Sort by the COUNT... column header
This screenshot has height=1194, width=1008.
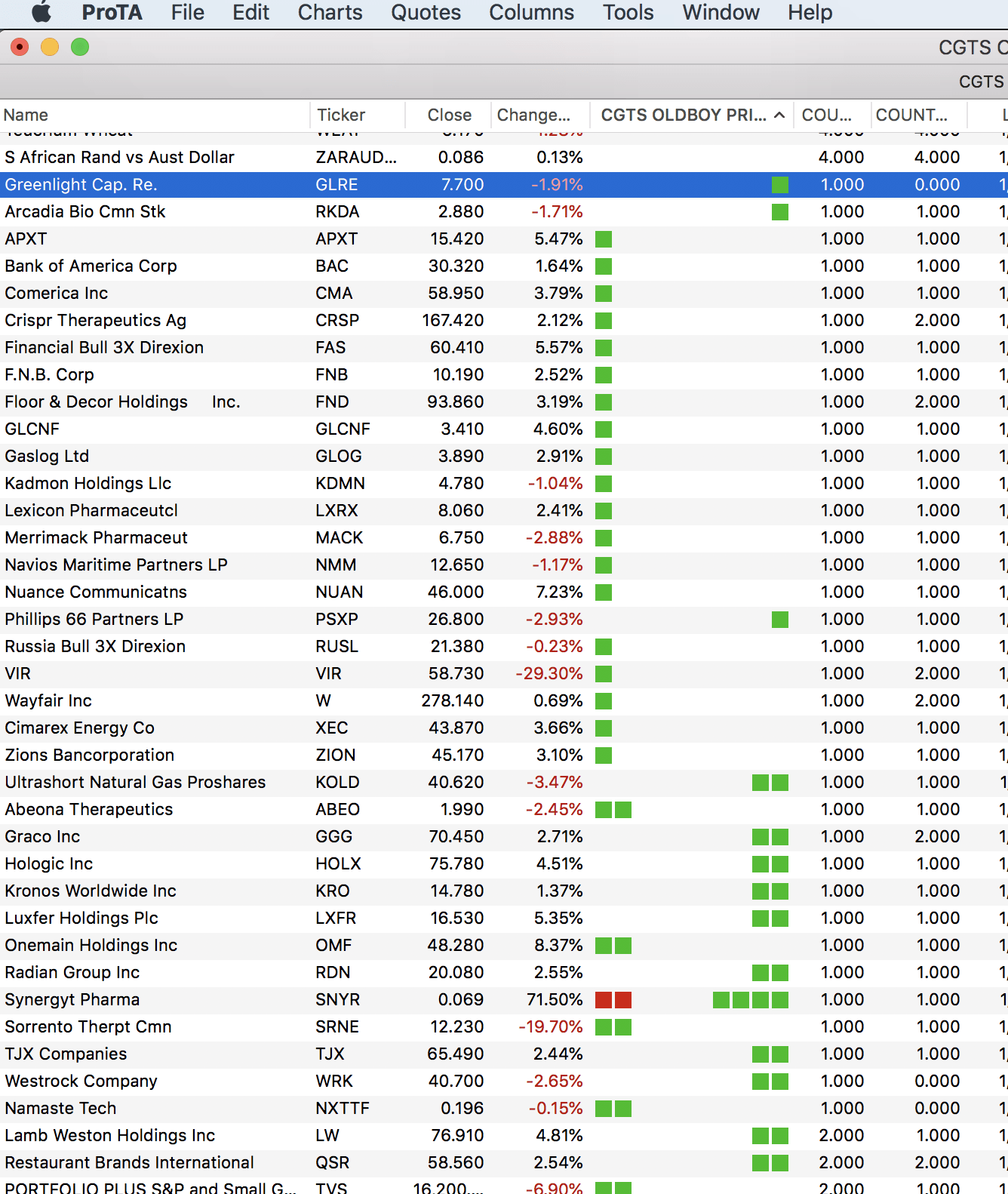tap(920, 115)
